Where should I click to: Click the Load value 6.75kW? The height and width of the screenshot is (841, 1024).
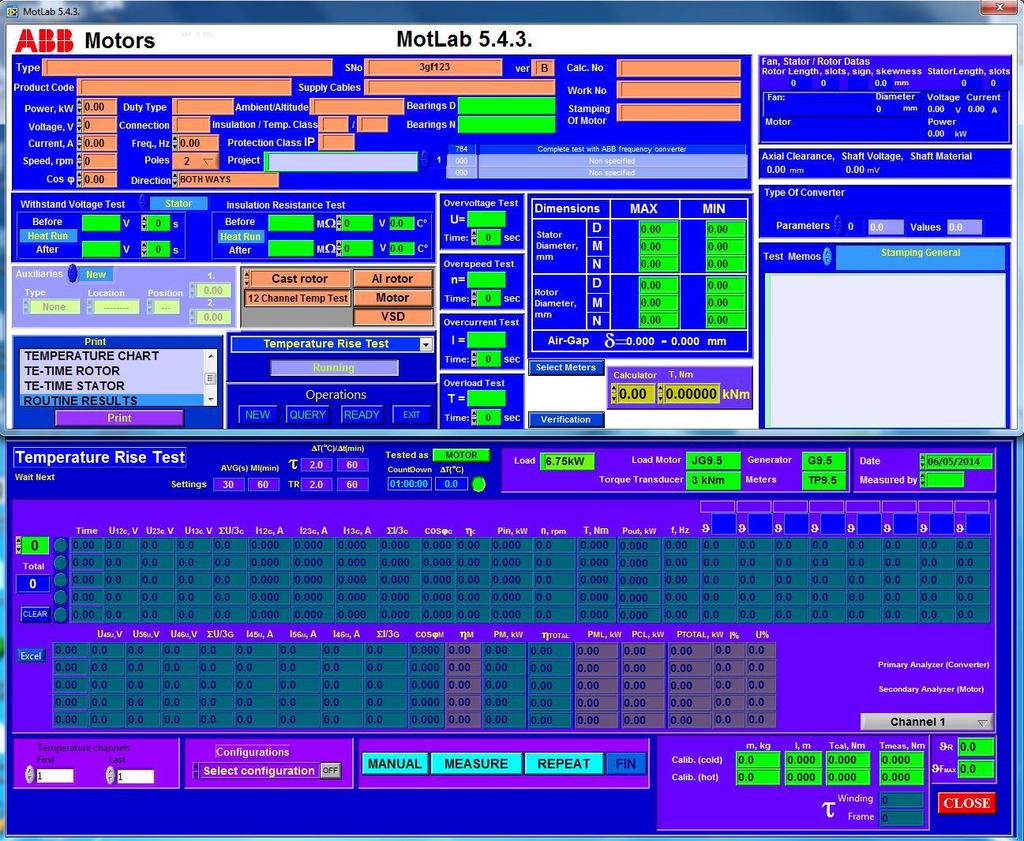pyautogui.click(x=567, y=461)
